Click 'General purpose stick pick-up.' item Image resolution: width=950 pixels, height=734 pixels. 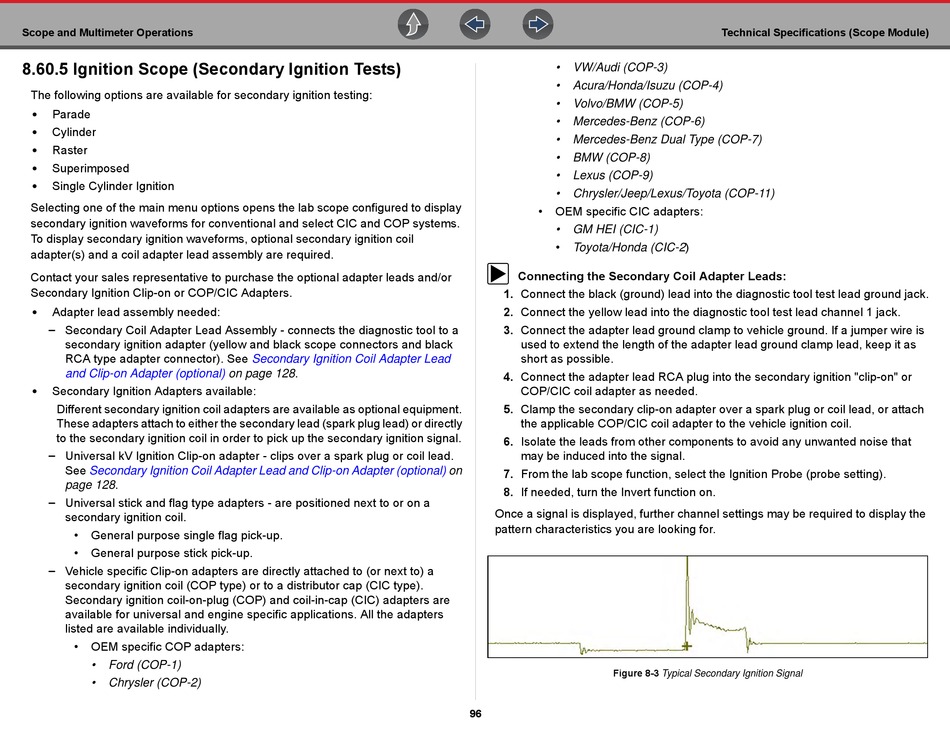[x=171, y=553]
